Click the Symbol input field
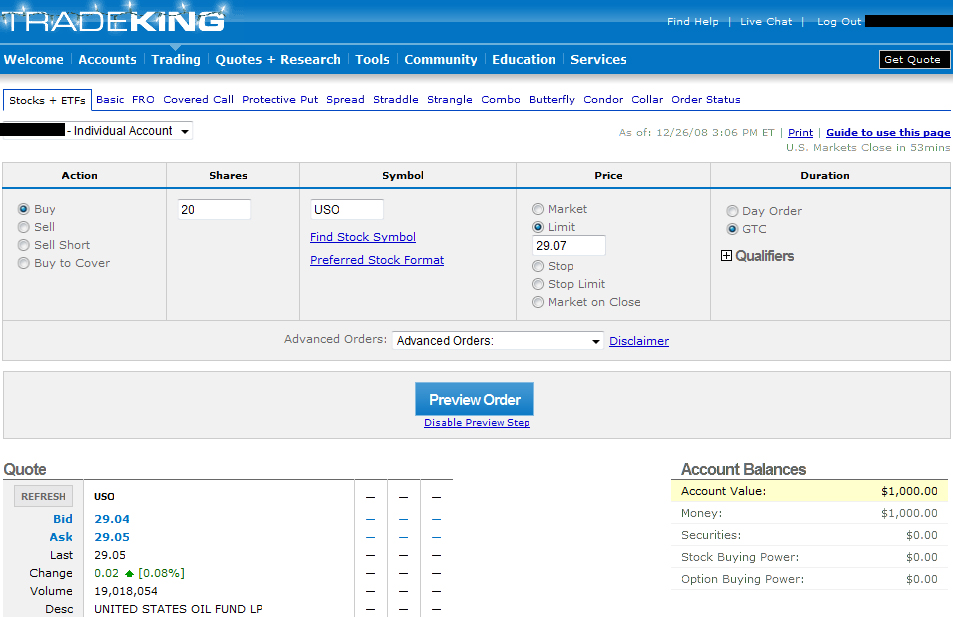This screenshot has height=617, width=953. (x=346, y=210)
